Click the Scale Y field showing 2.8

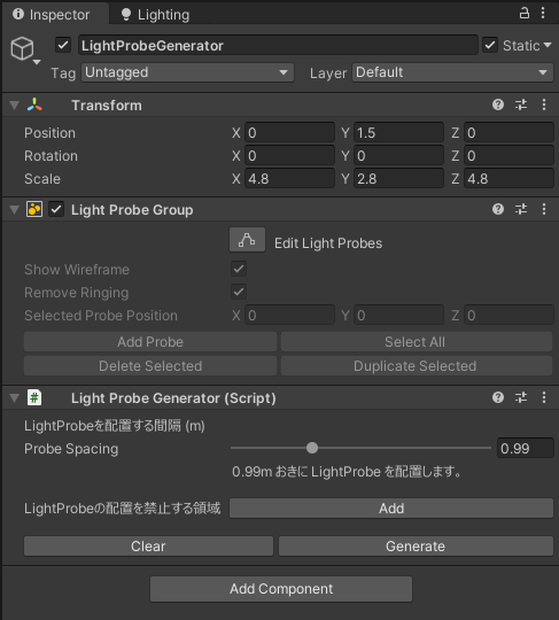[x=398, y=179]
